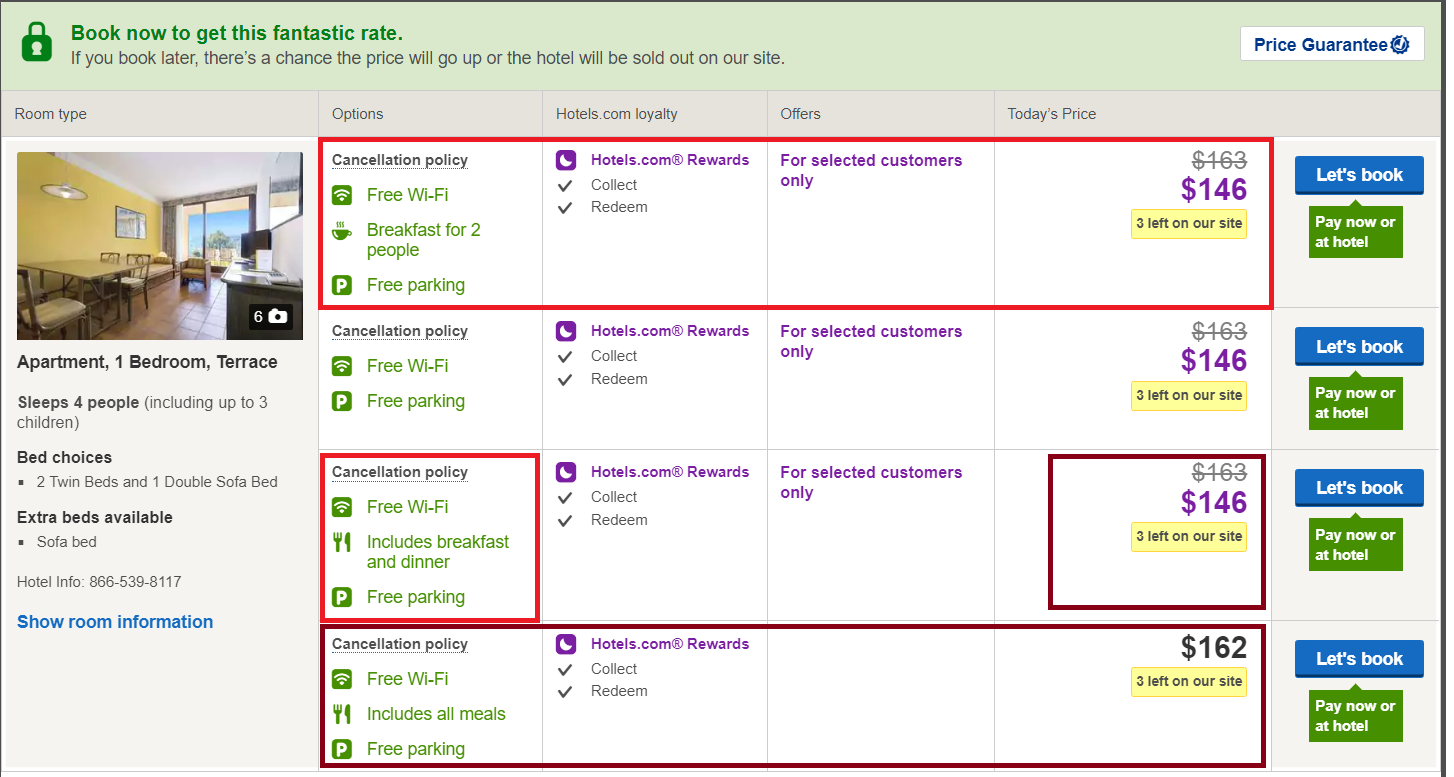Click Show room information link
Viewport: 1454px width, 777px height.
coord(115,622)
